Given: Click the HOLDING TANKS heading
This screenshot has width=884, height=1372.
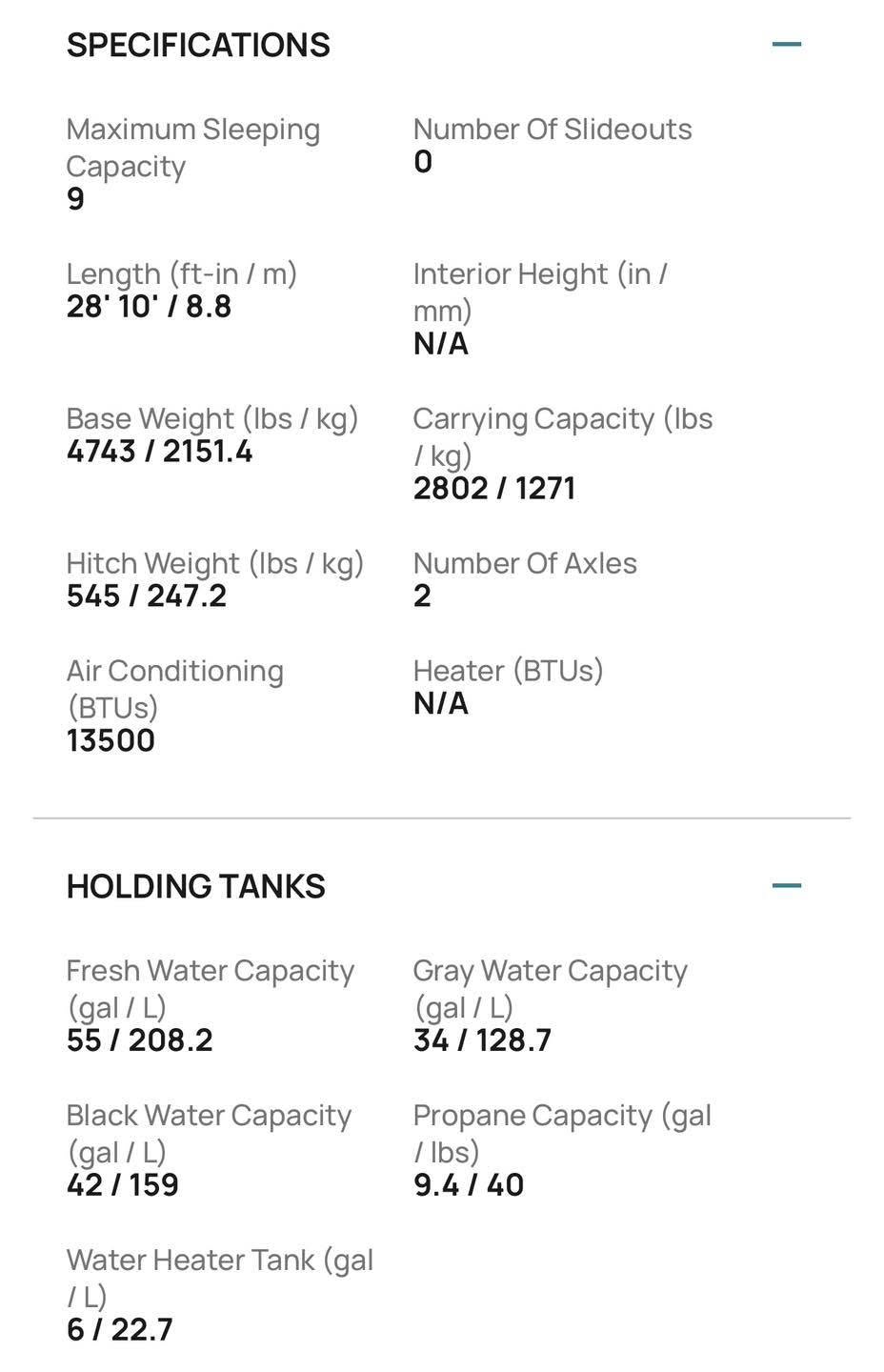Looking at the screenshot, I should pyautogui.click(x=196, y=886).
